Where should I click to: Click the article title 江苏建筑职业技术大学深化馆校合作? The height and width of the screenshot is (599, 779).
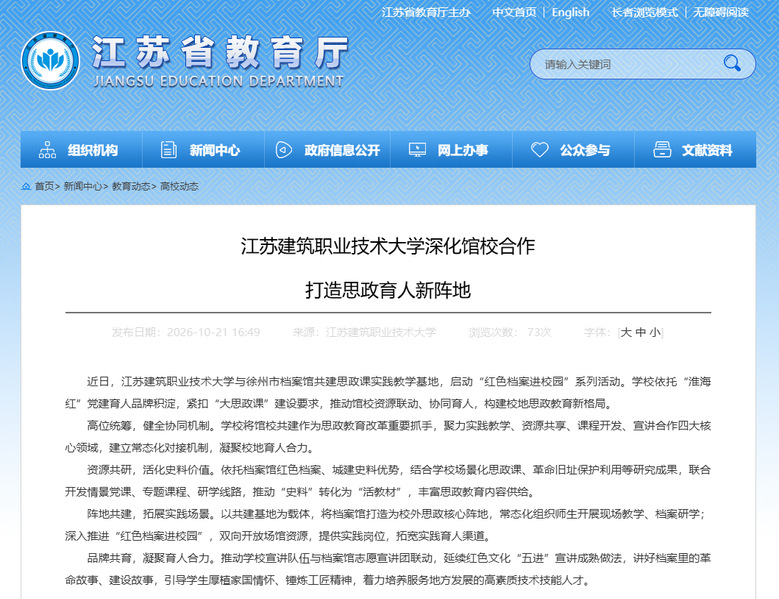(388, 246)
